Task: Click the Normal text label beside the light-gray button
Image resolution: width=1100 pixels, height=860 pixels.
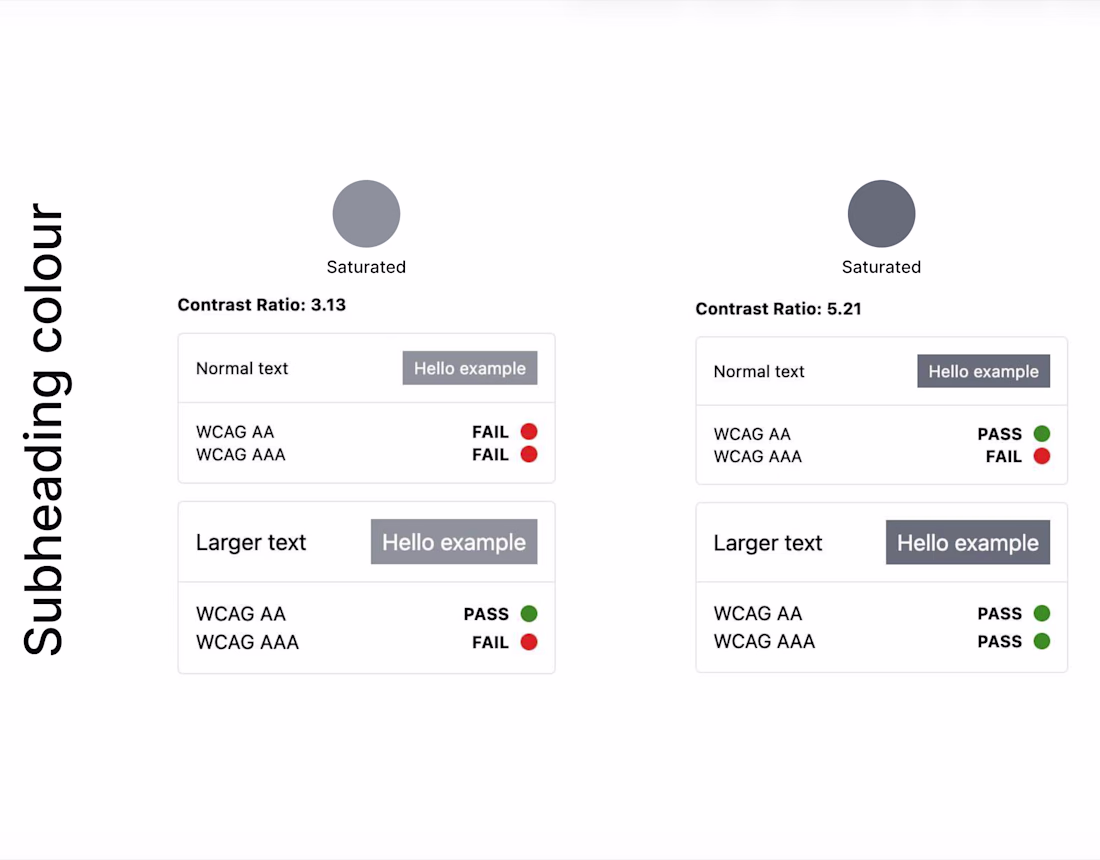Action: 242,368
